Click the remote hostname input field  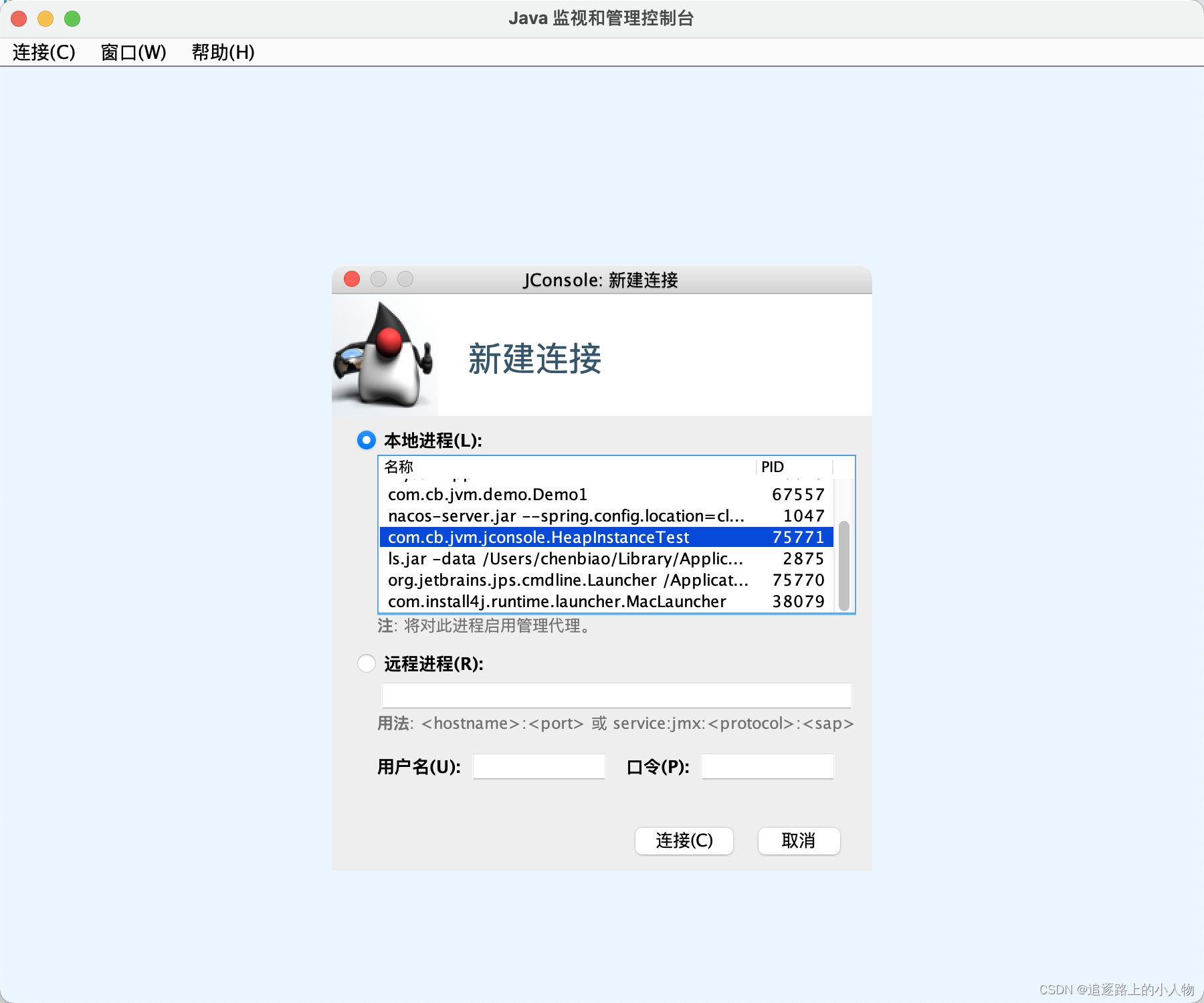tap(615, 695)
